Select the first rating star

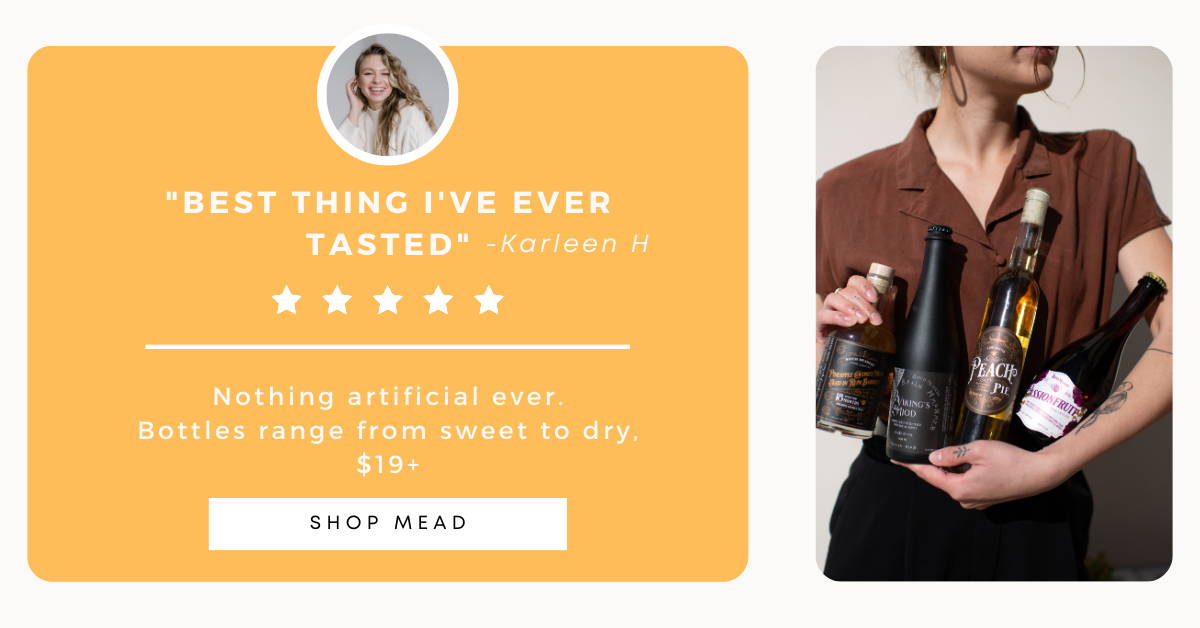[x=287, y=300]
